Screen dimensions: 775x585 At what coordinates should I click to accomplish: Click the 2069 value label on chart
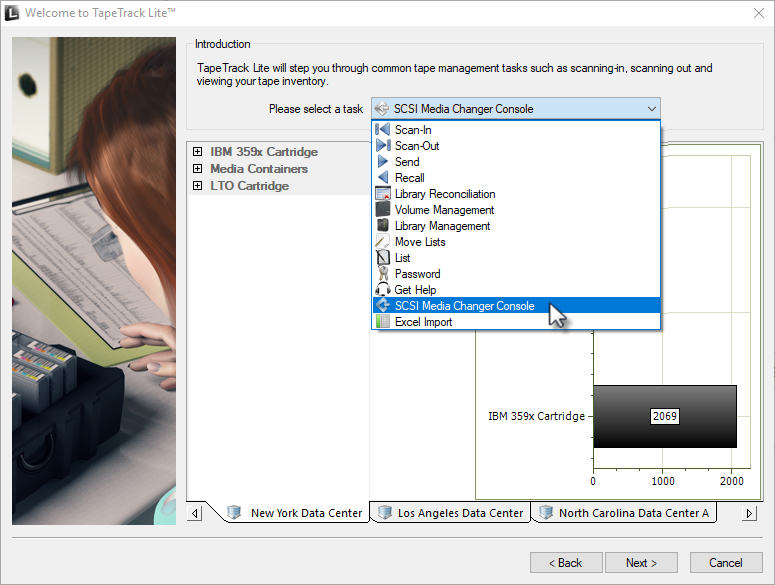[665, 416]
